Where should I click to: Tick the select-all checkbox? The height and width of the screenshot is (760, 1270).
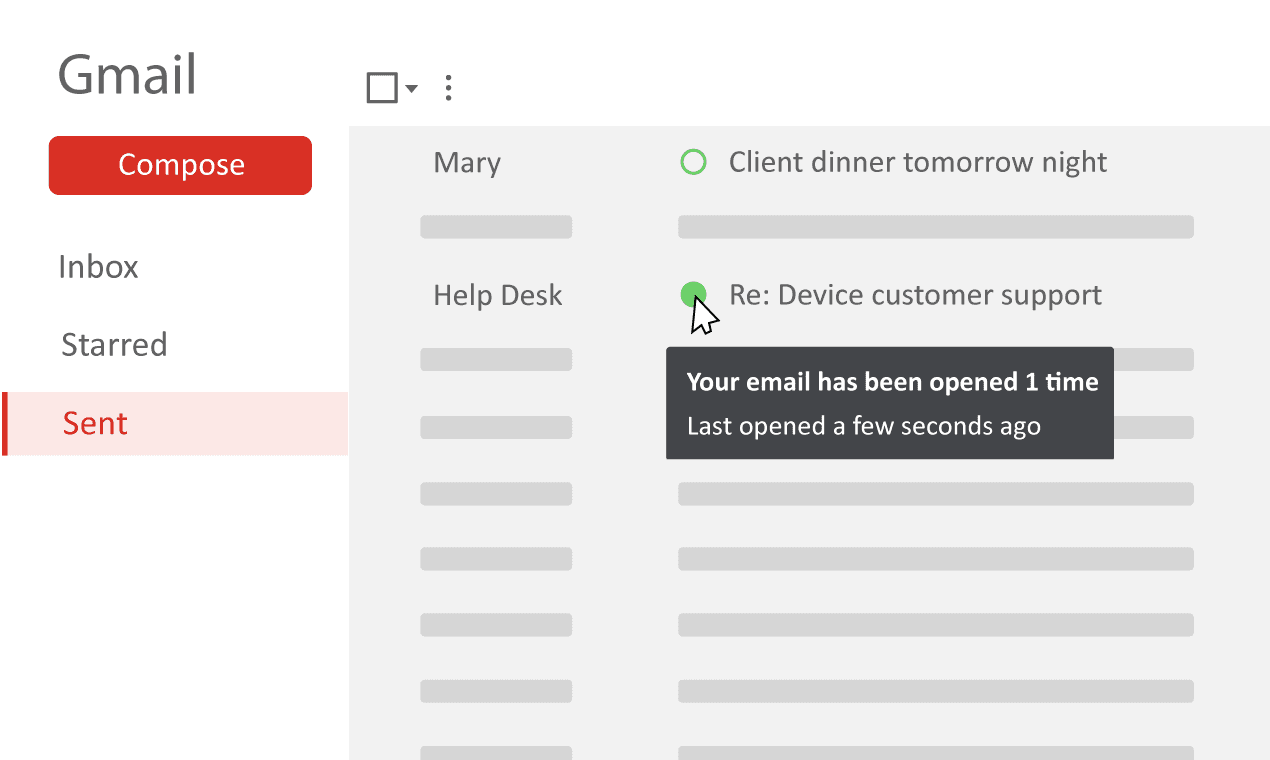(382, 88)
